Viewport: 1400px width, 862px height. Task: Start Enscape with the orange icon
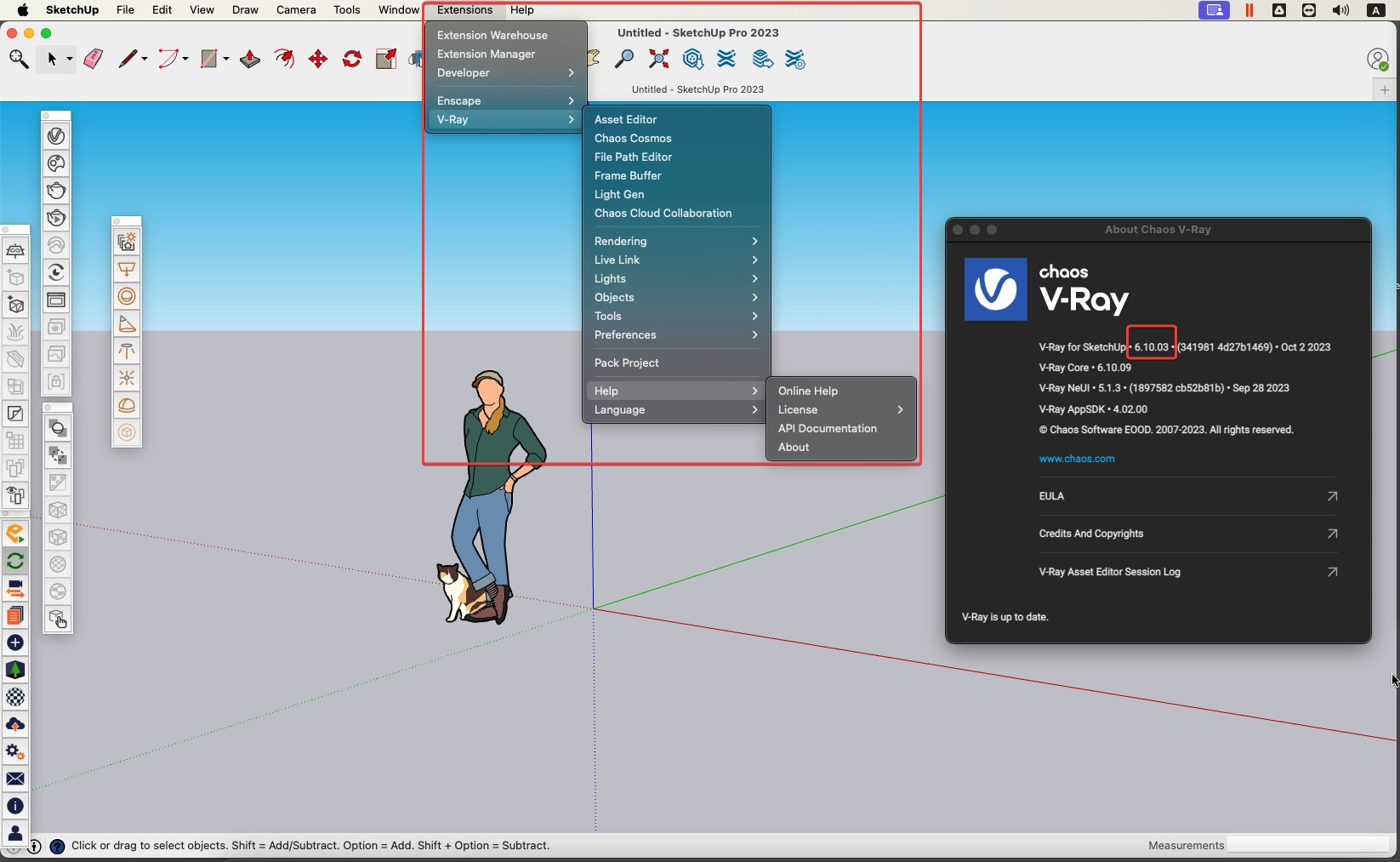(x=15, y=534)
